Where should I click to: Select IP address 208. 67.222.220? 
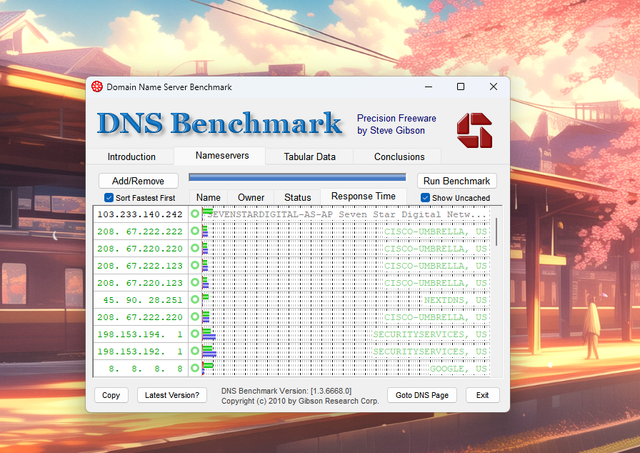140,317
